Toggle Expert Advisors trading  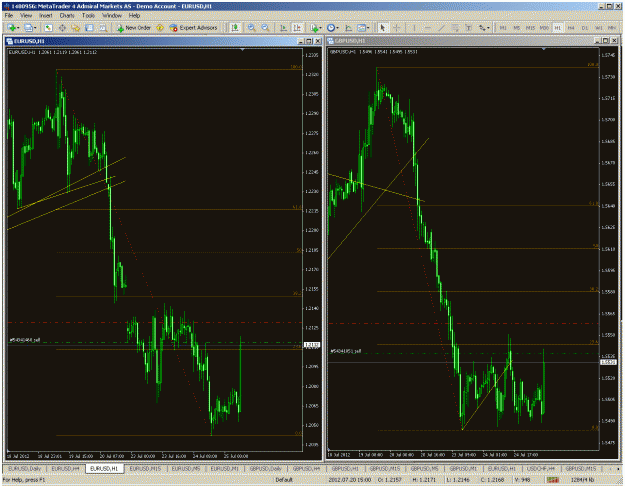[193, 28]
